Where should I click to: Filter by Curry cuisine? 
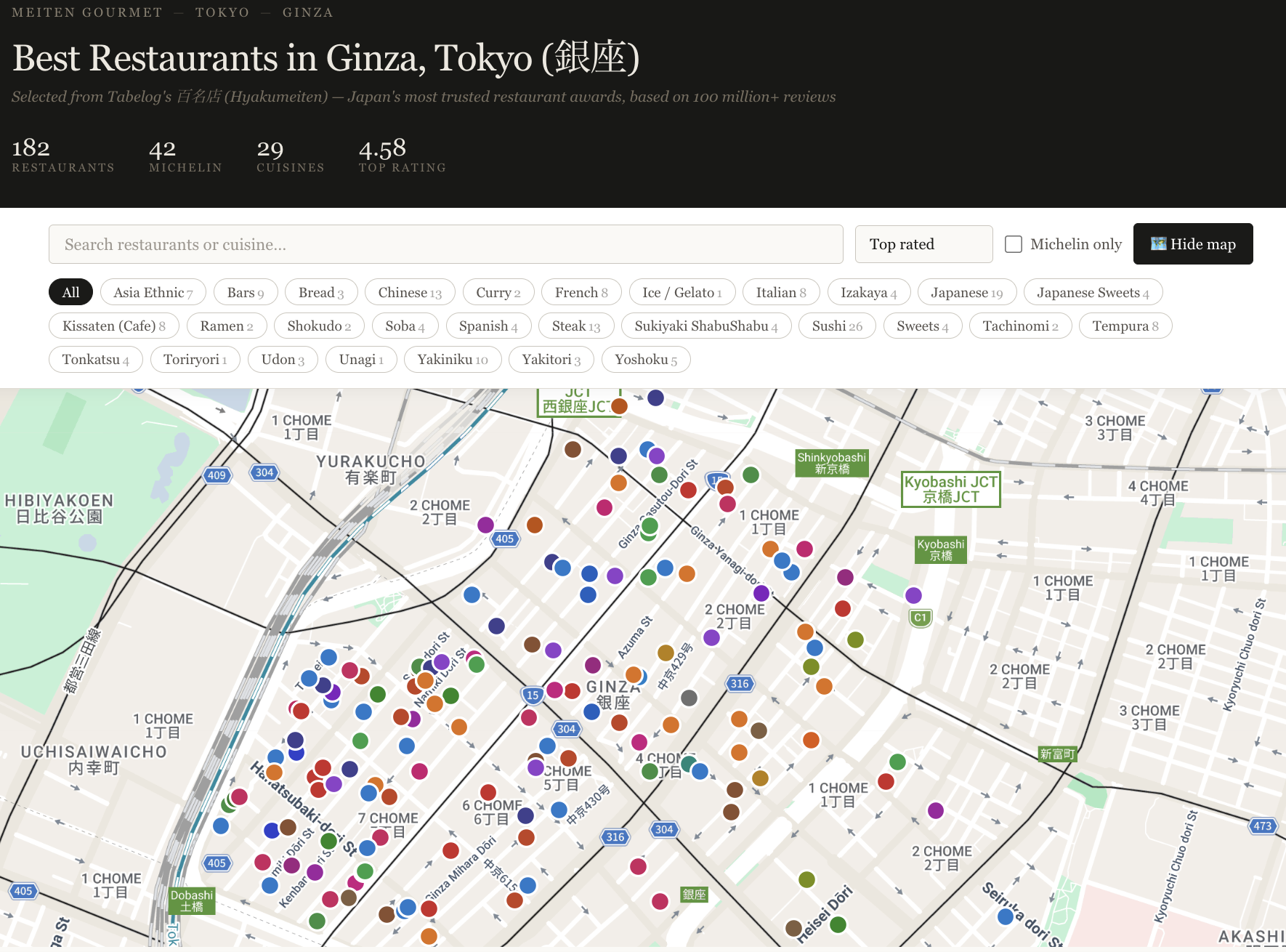(x=498, y=292)
